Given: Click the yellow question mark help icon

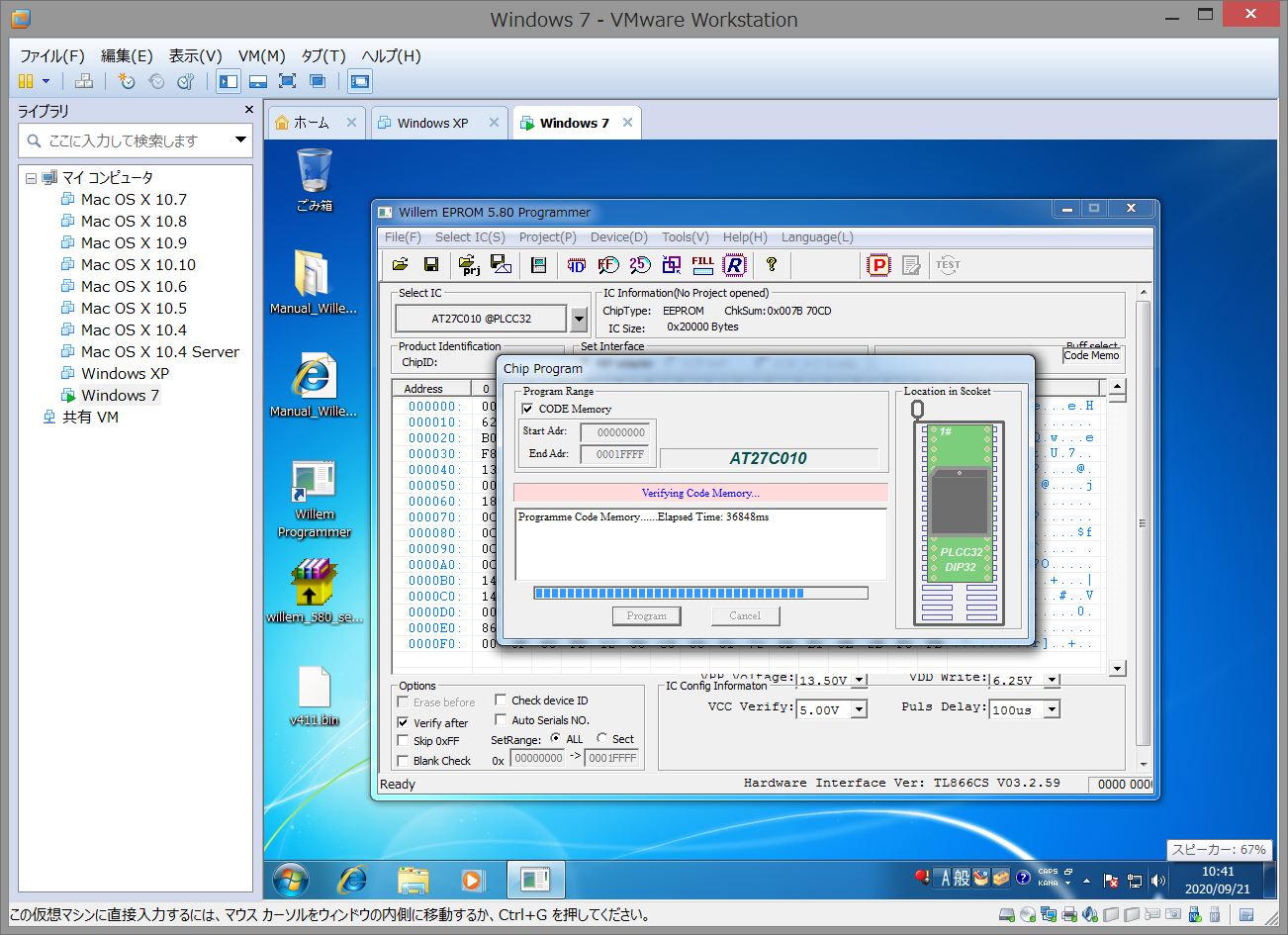Looking at the screenshot, I should (x=772, y=264).
